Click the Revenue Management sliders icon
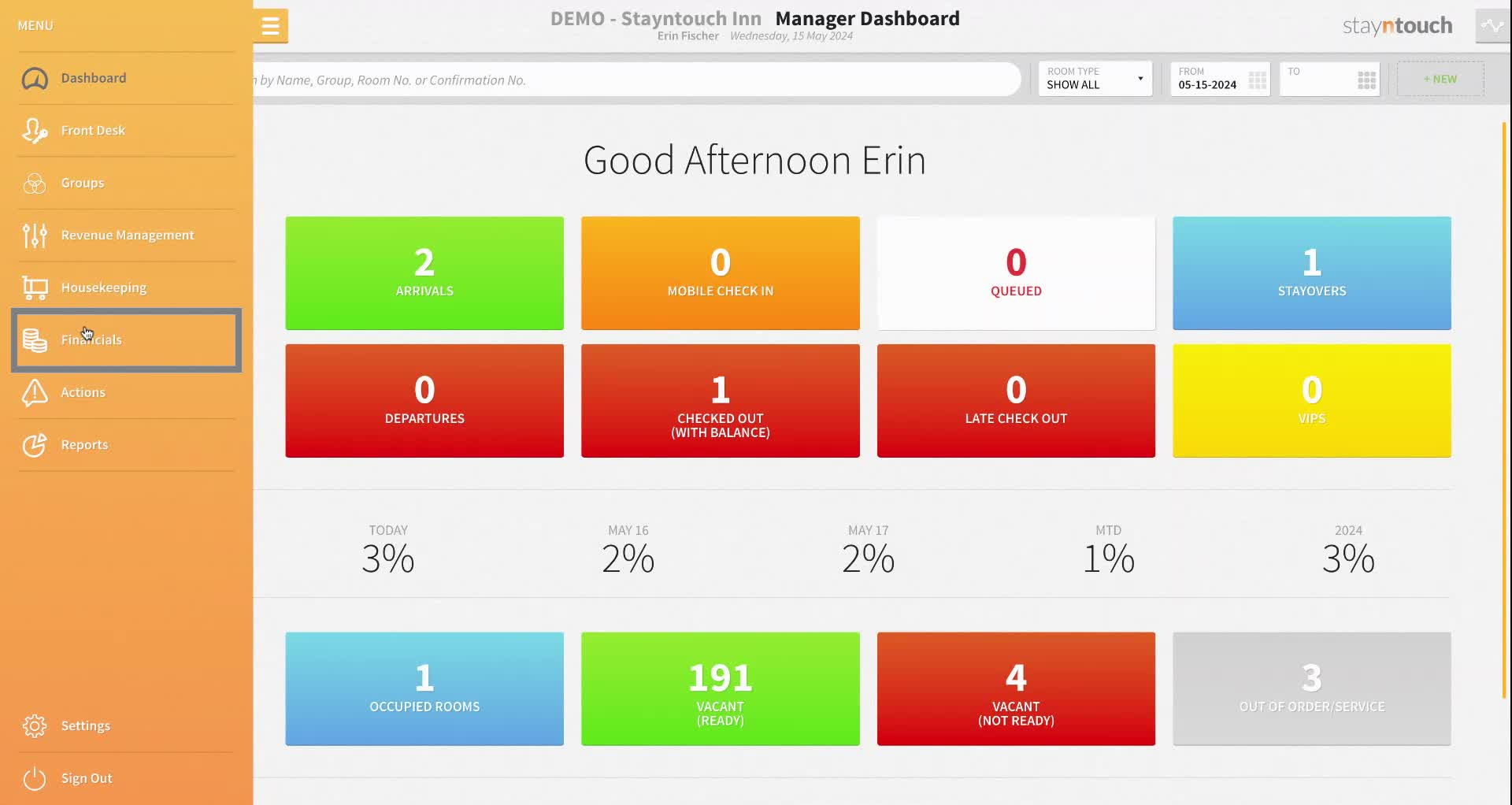 [35, 235]
